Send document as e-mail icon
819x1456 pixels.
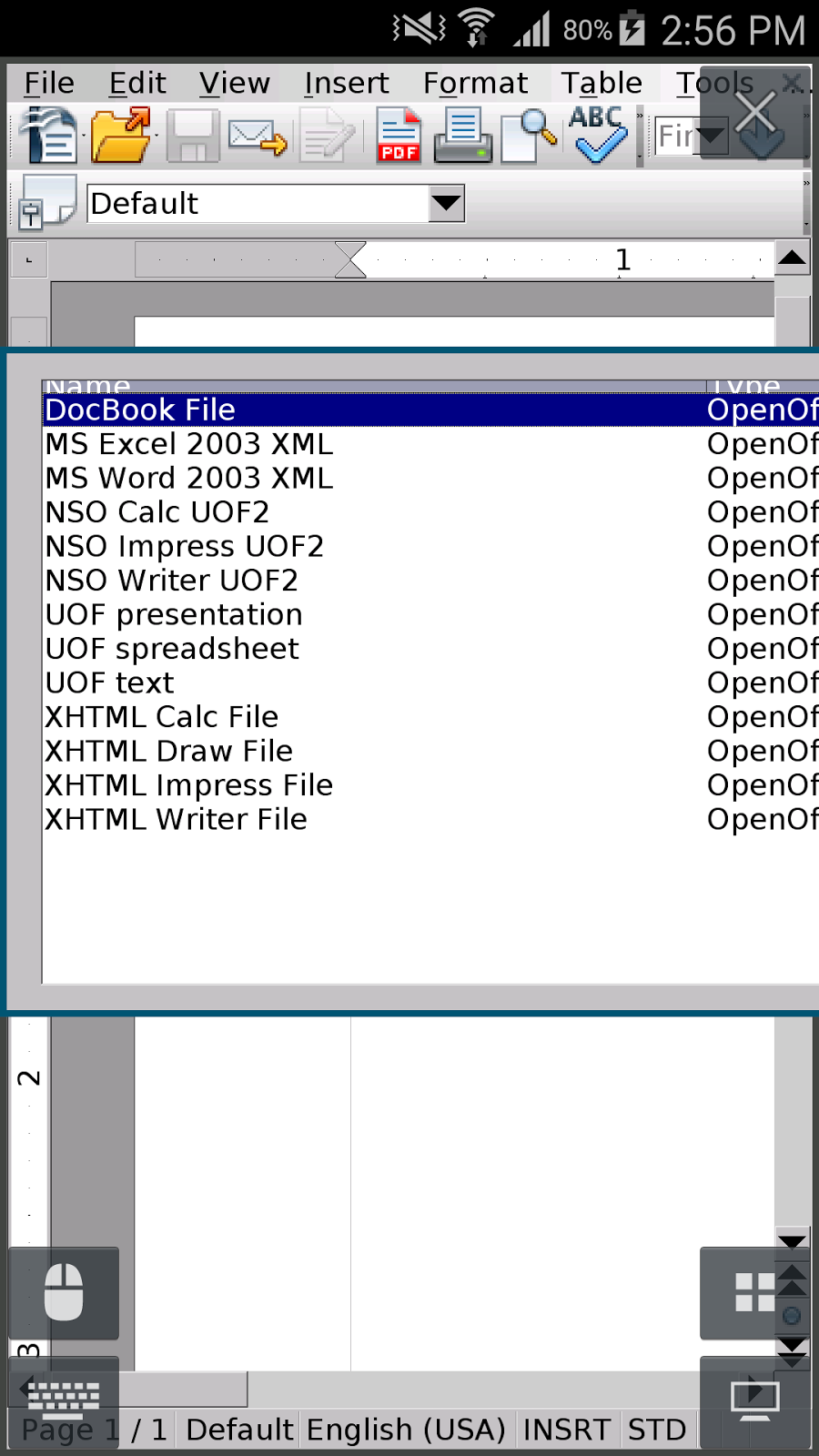258,136
